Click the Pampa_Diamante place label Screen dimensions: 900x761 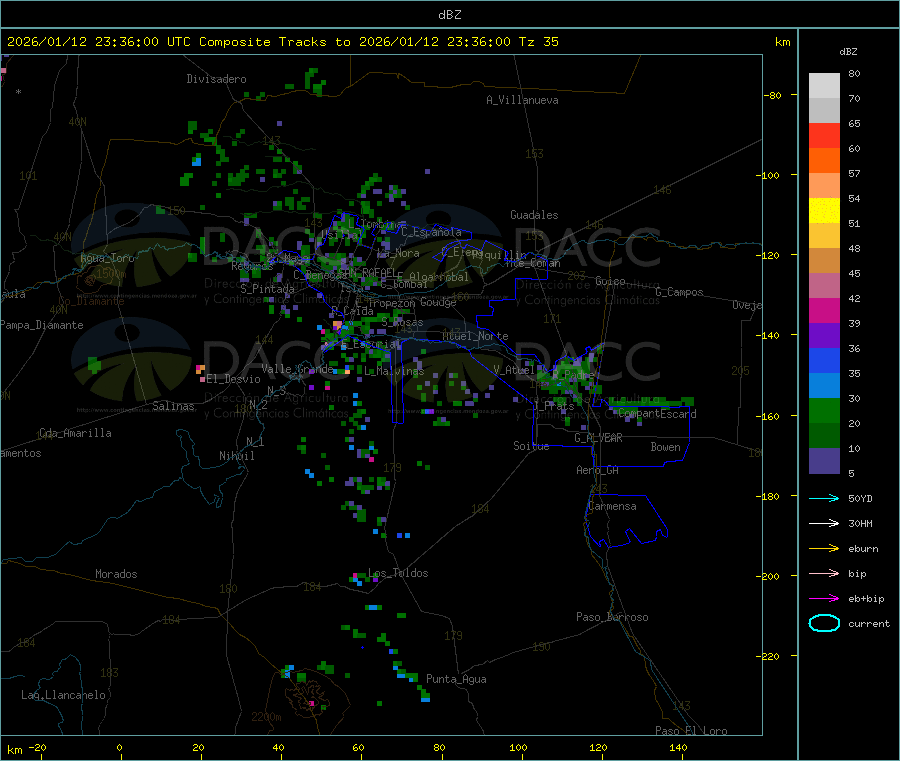[x=41, y=325]
